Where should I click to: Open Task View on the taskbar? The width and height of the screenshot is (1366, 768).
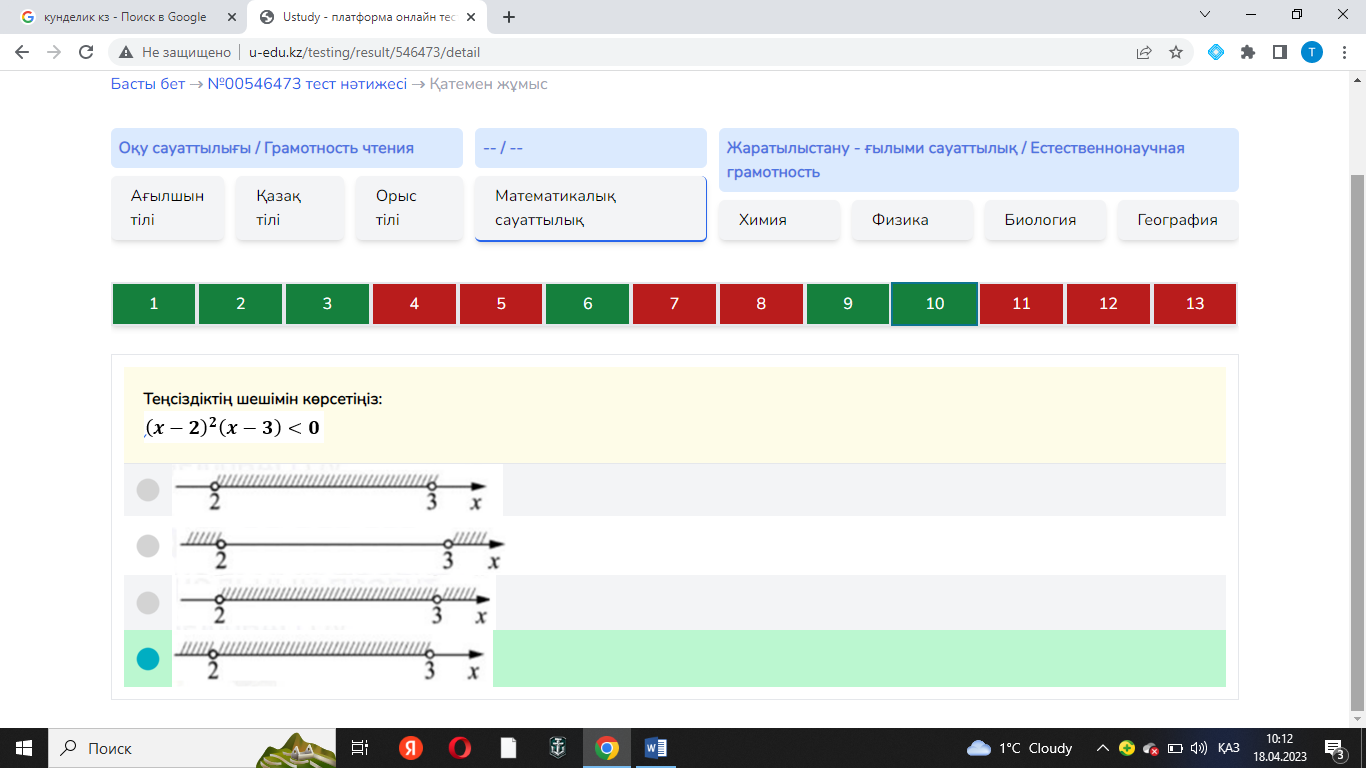tap(360, 748)
